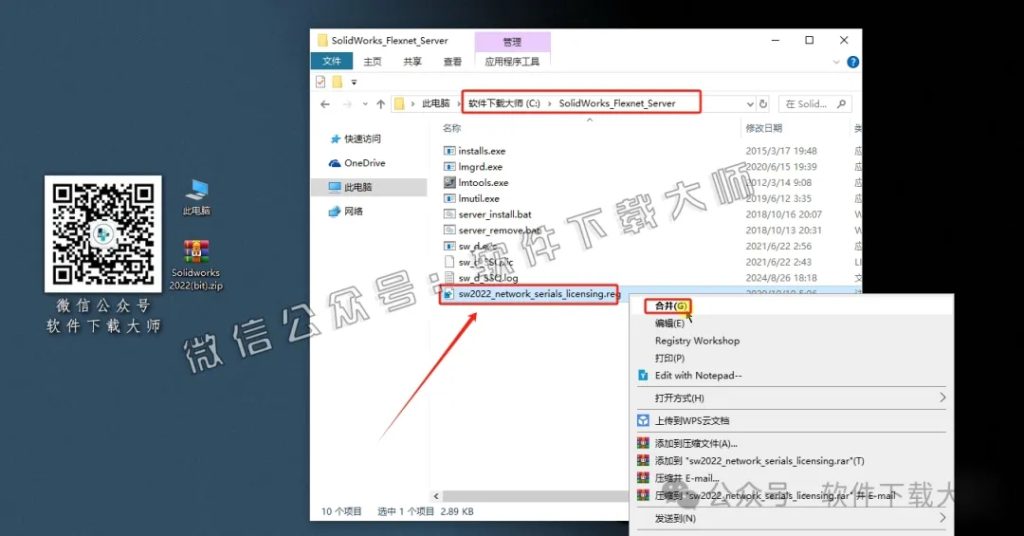The width and height of the screenshot is (1024, 536).
Task: Choose 添加到压缩文件(A)... menu entry
Action: point(696,443)
